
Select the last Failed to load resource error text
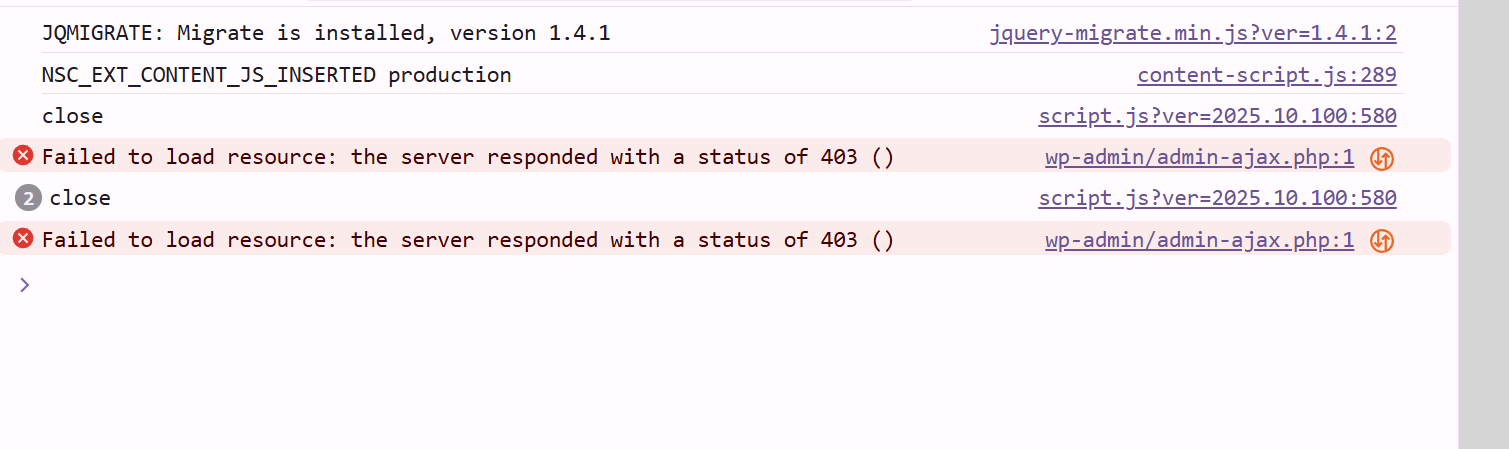pos(467,240)
